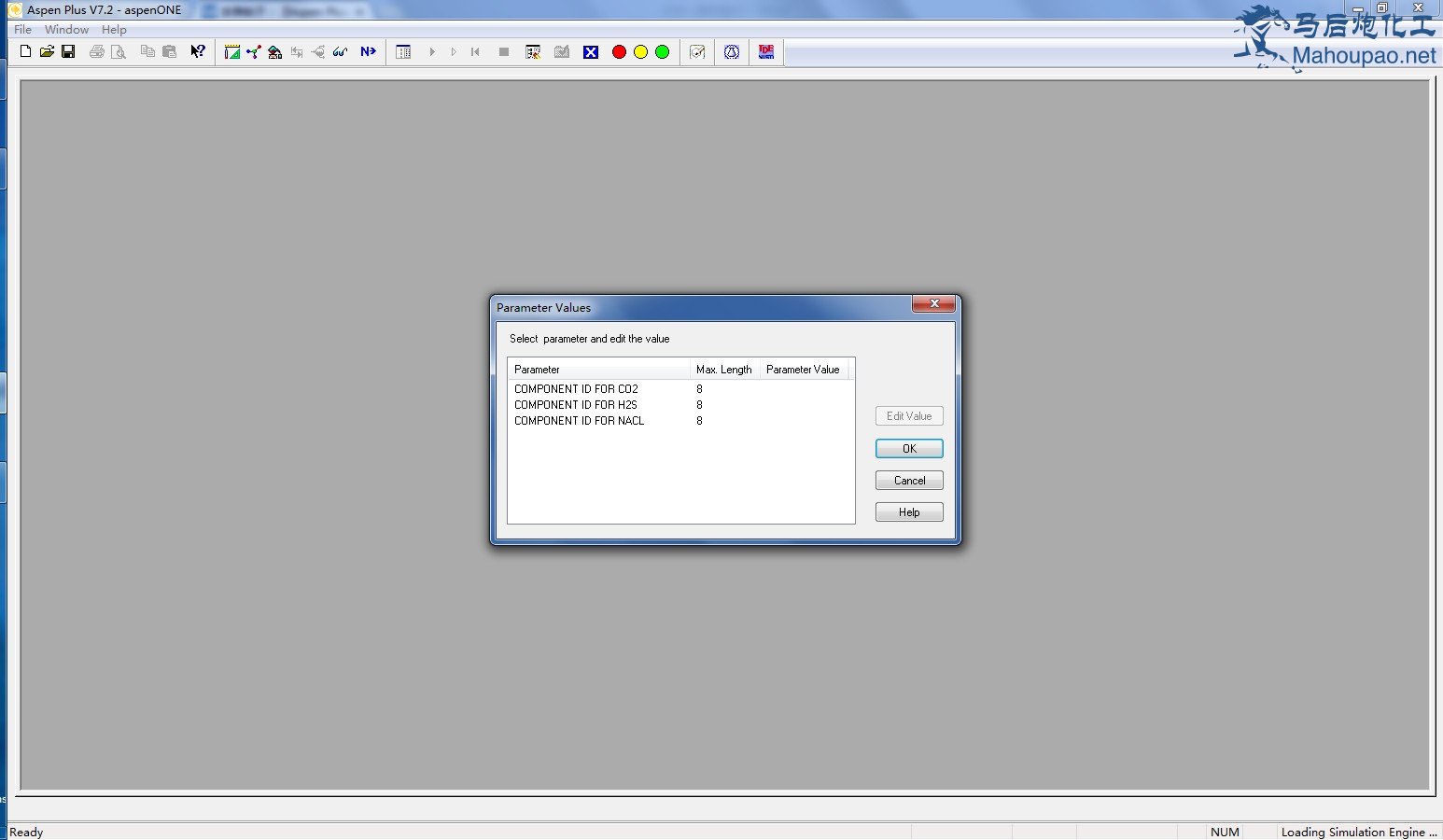
Task: Open the Help menu
Action: point(114,30)
